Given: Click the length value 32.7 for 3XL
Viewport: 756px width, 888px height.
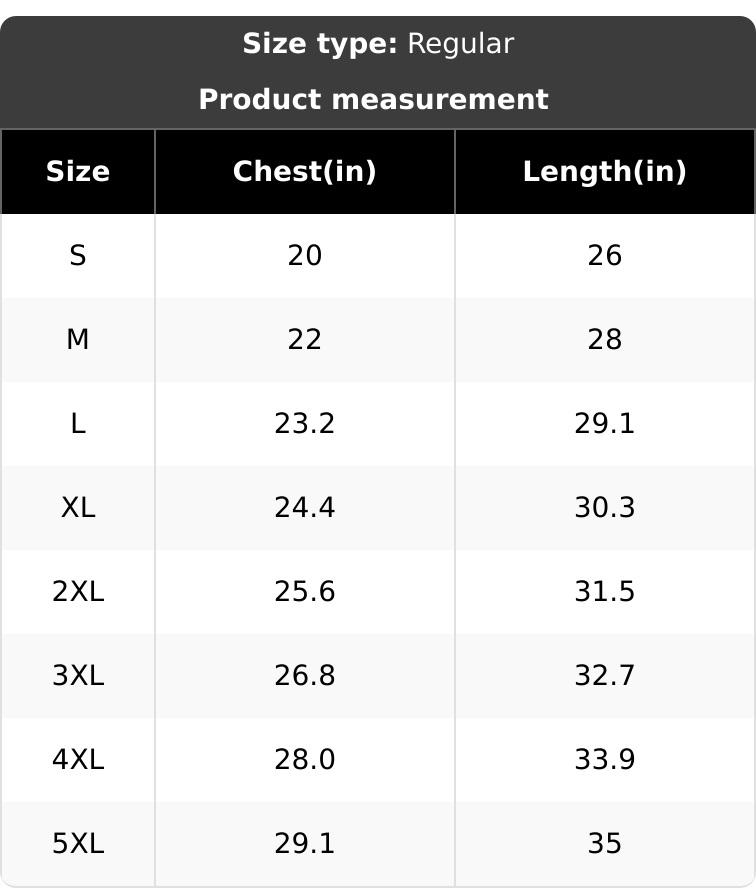Looking at the screenshot, I should pyautogui.click(x=604, y=676).
